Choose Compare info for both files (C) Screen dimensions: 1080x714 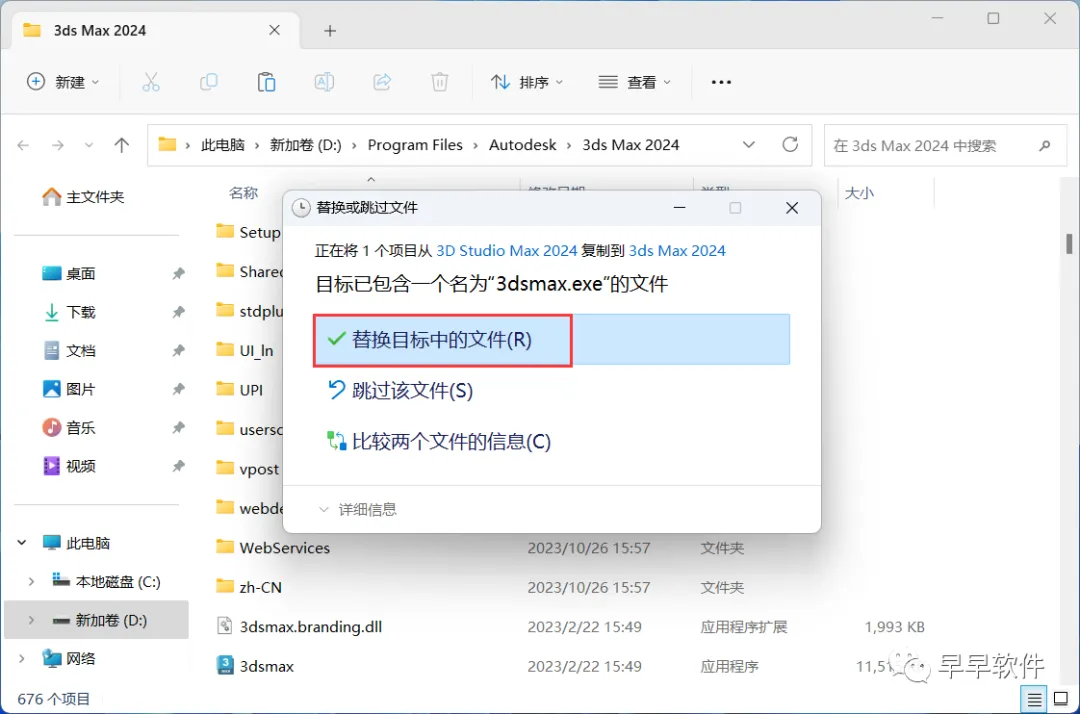point(439,441)
